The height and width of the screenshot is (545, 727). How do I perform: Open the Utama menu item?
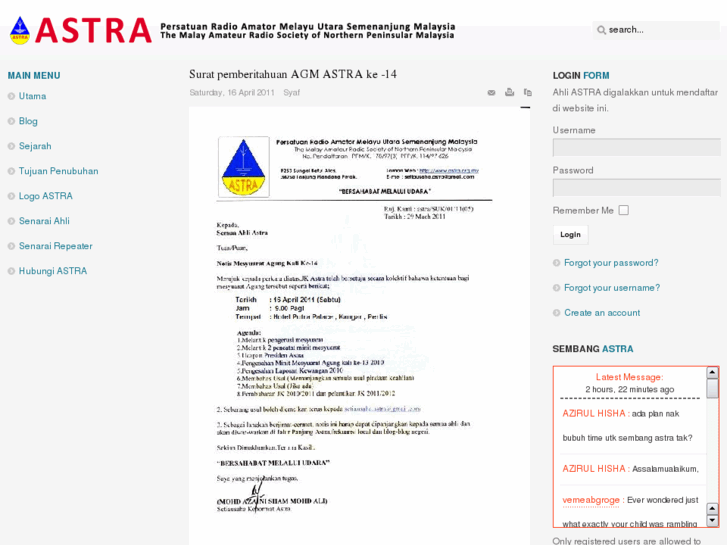32,96
